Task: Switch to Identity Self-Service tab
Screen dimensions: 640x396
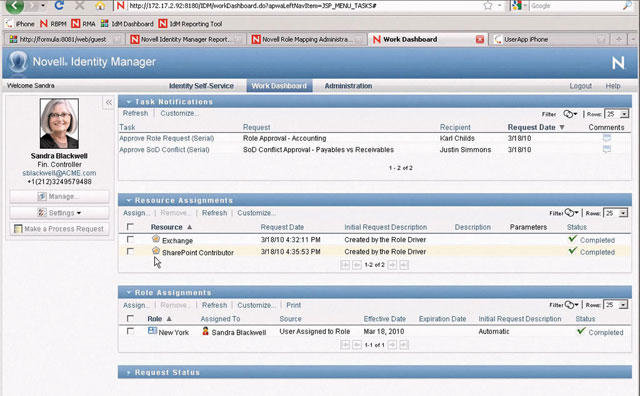Action: point(201,86)
